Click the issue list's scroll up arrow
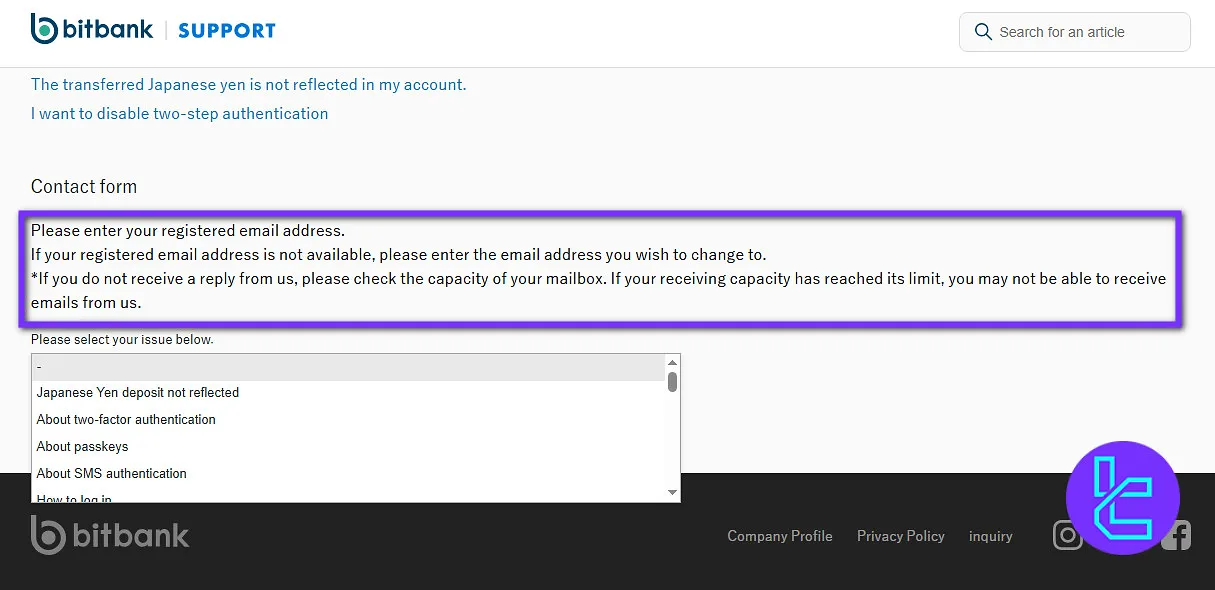 [x=673, y=362]
